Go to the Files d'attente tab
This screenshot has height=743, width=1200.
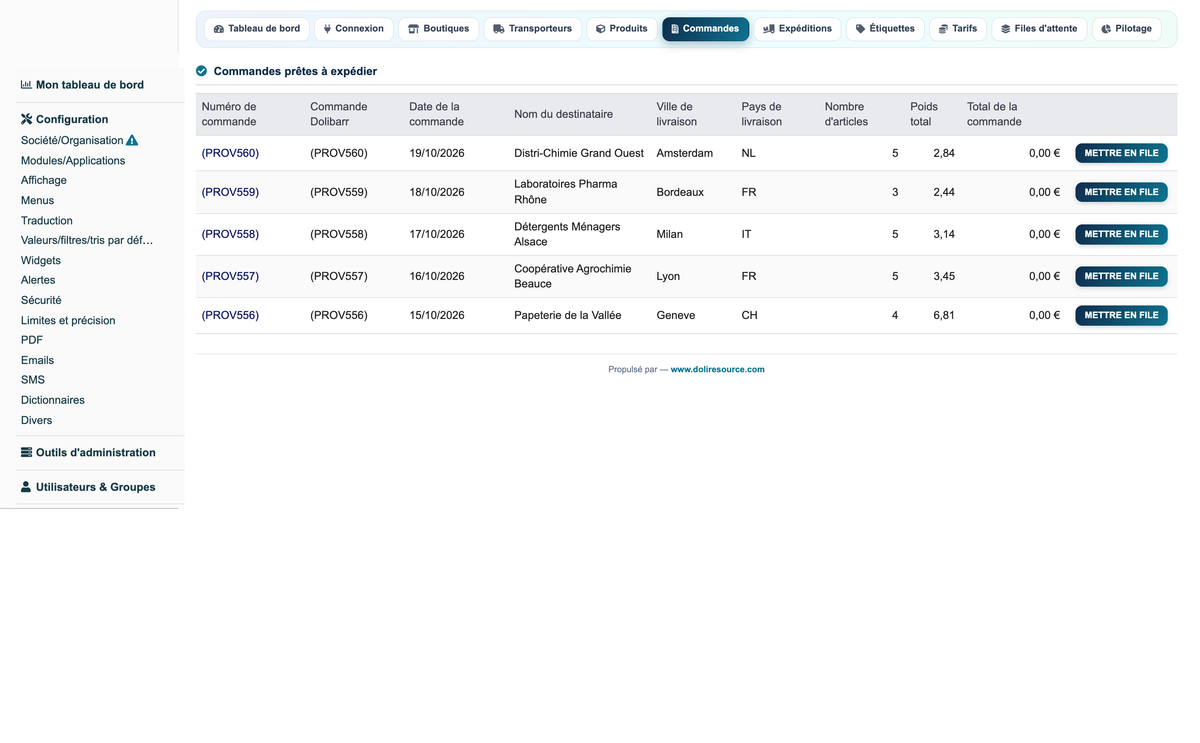1039,29
